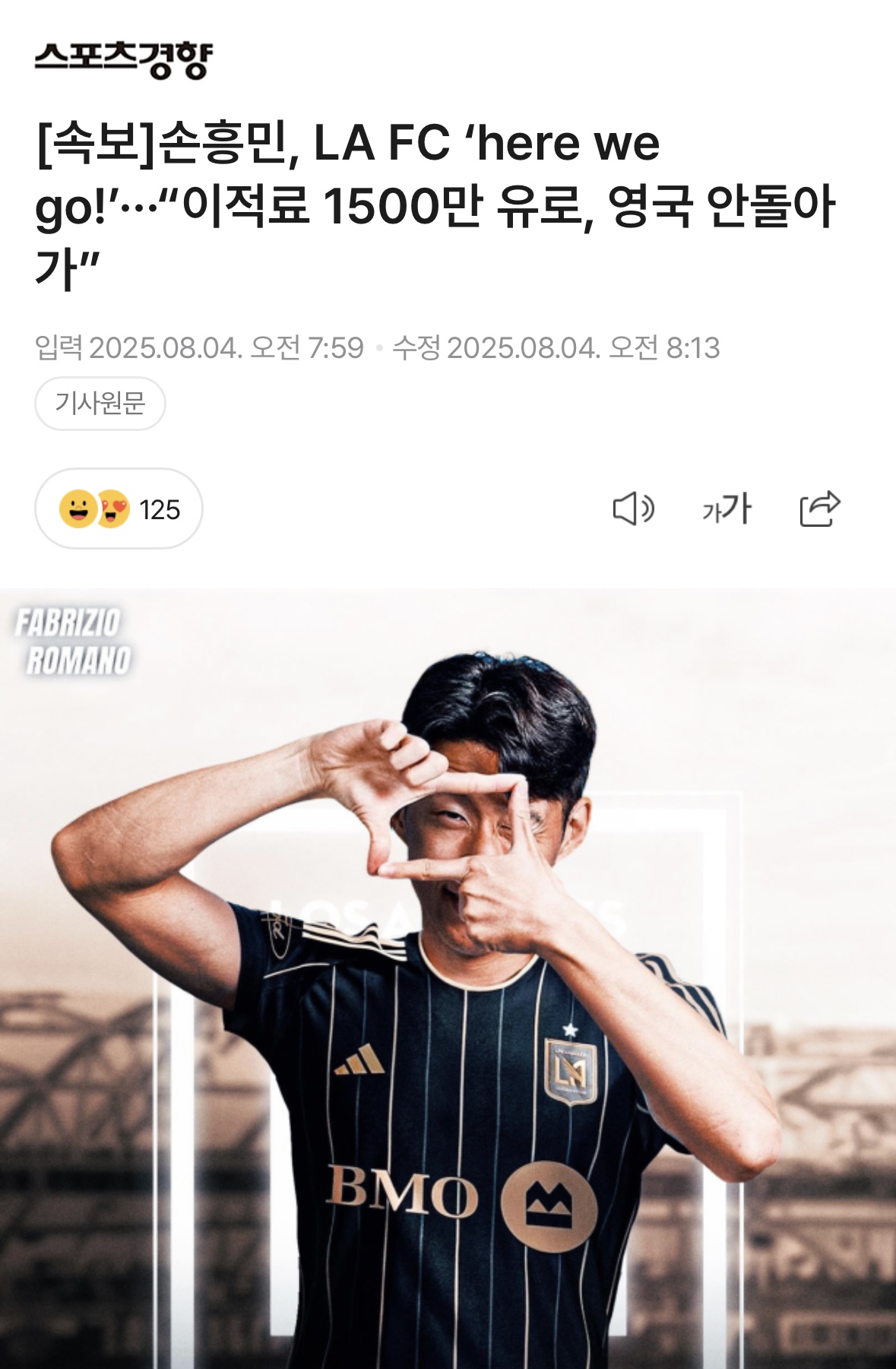Tap the 입력 2025.08.04. 오전 7:59 timestamp

(199, 348)
